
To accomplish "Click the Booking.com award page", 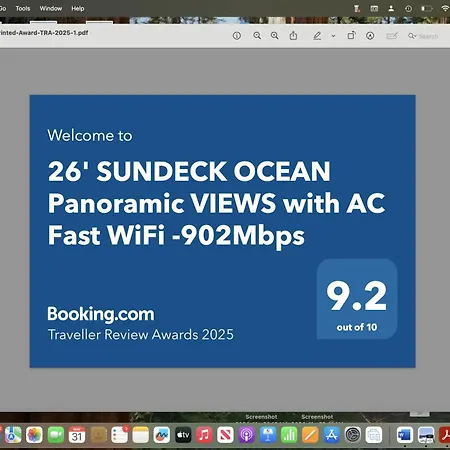I will (223, 231).
